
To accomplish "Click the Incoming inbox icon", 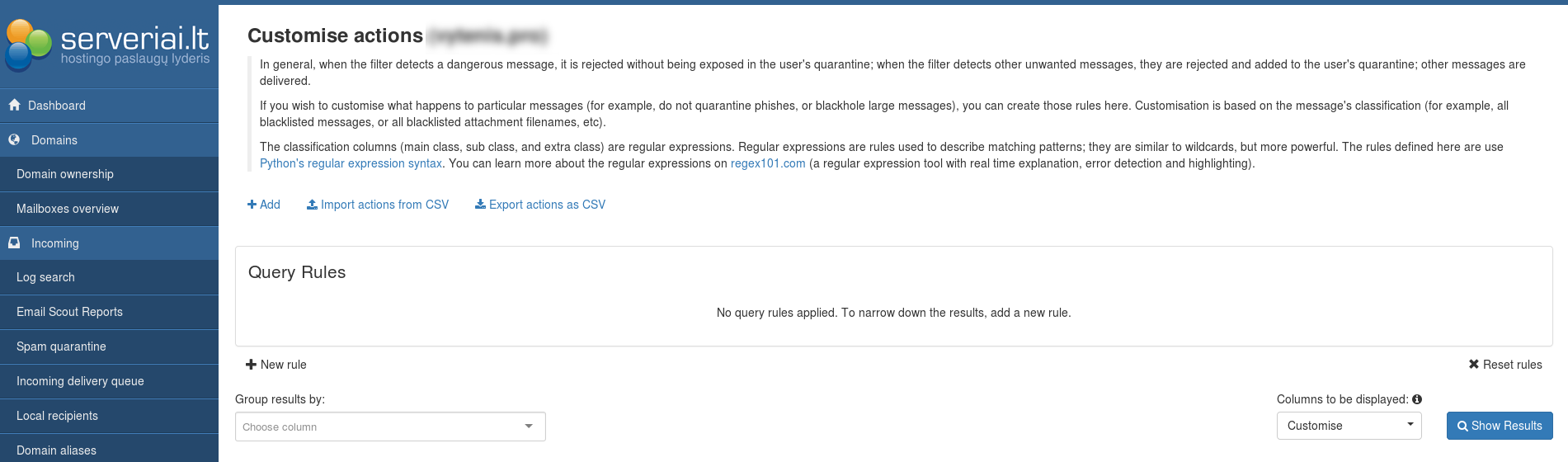I will (x=14, y=243).
